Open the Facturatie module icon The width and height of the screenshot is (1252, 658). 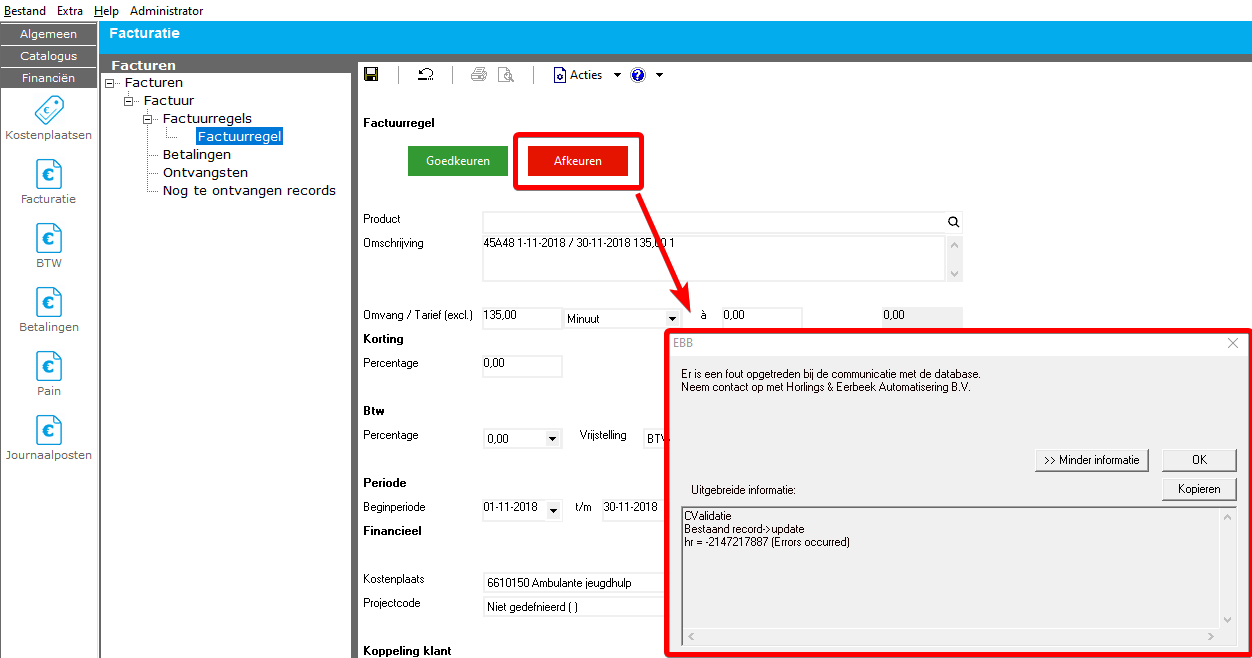point(49,175)
